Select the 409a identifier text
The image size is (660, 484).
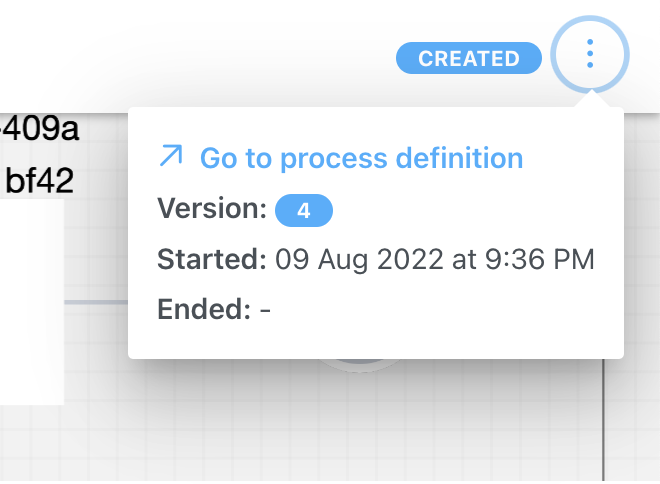(x=41, y=128)
